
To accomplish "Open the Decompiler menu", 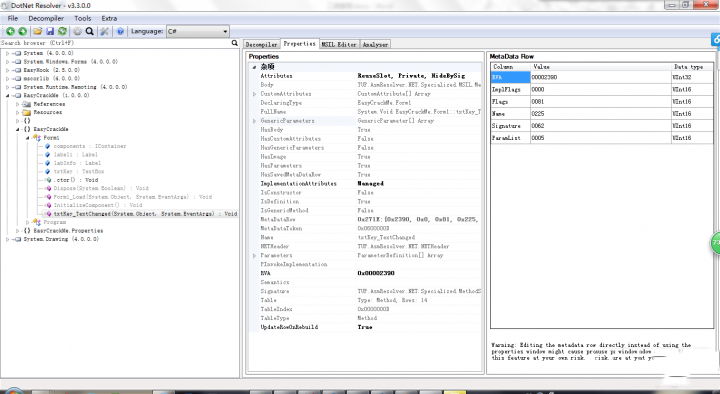I will (x=46, y=18).
